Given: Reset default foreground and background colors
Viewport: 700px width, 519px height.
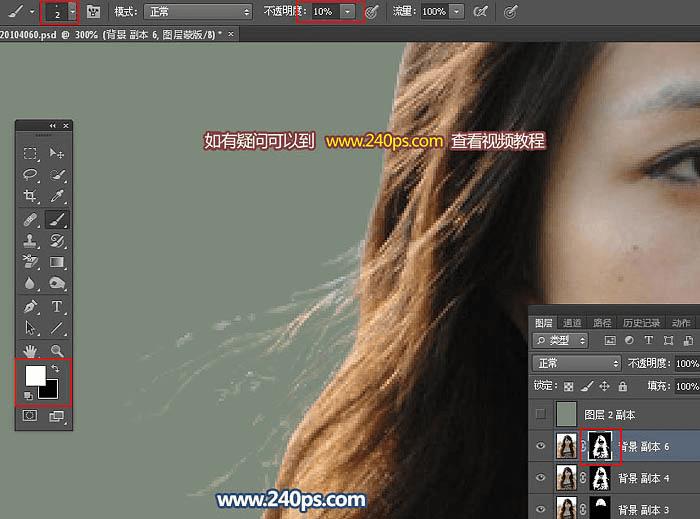Looking at the screenshot, I should pyautogui.click(x=28, y=395).
